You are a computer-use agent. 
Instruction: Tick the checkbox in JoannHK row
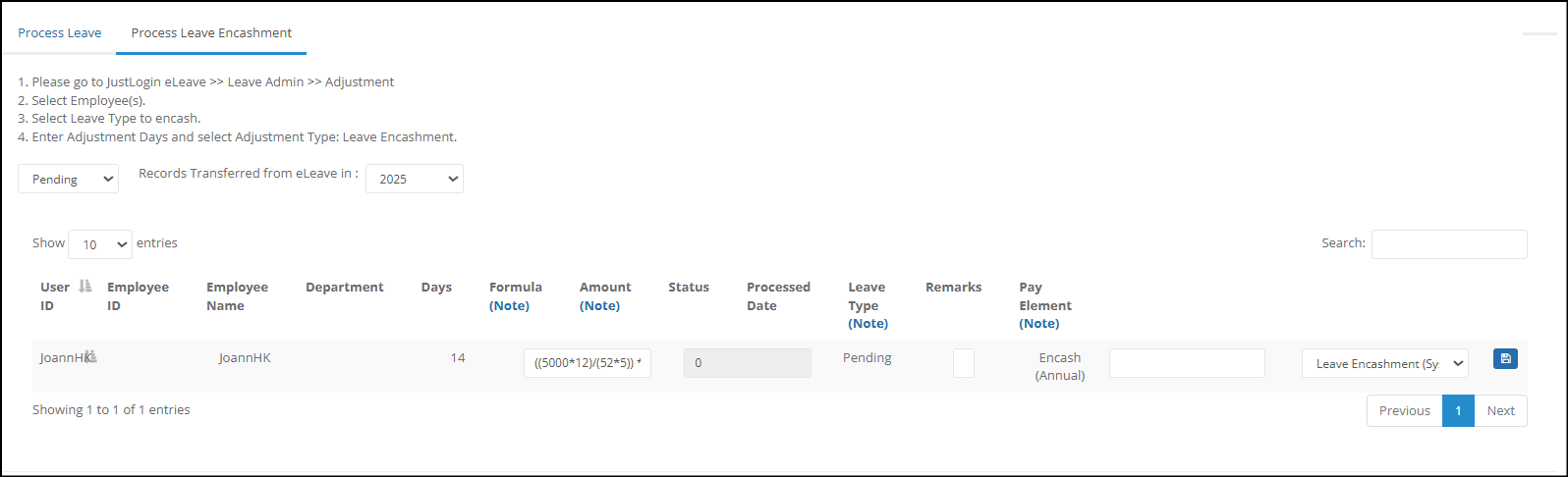964,363
